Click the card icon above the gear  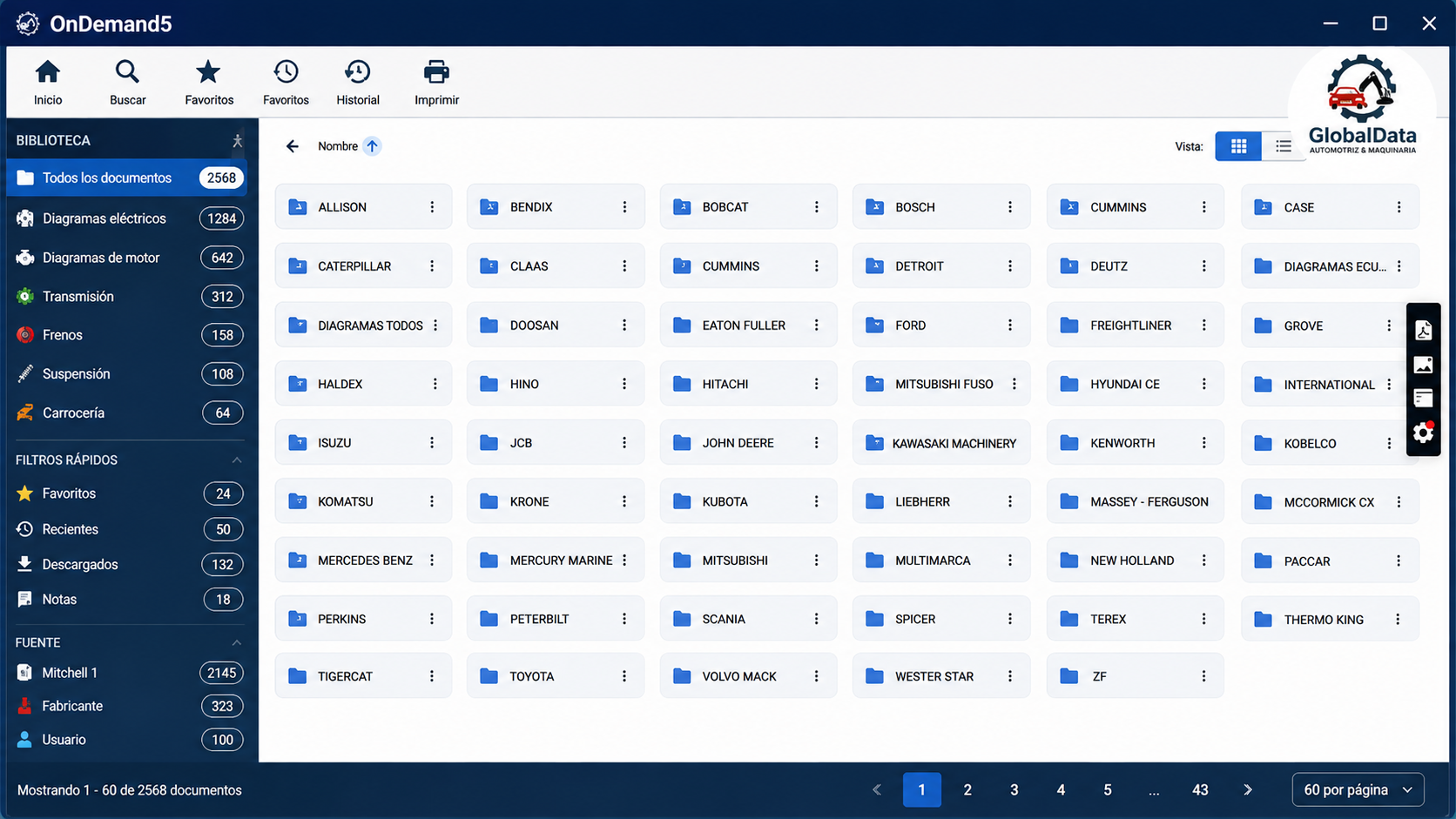pos(1423,399)
